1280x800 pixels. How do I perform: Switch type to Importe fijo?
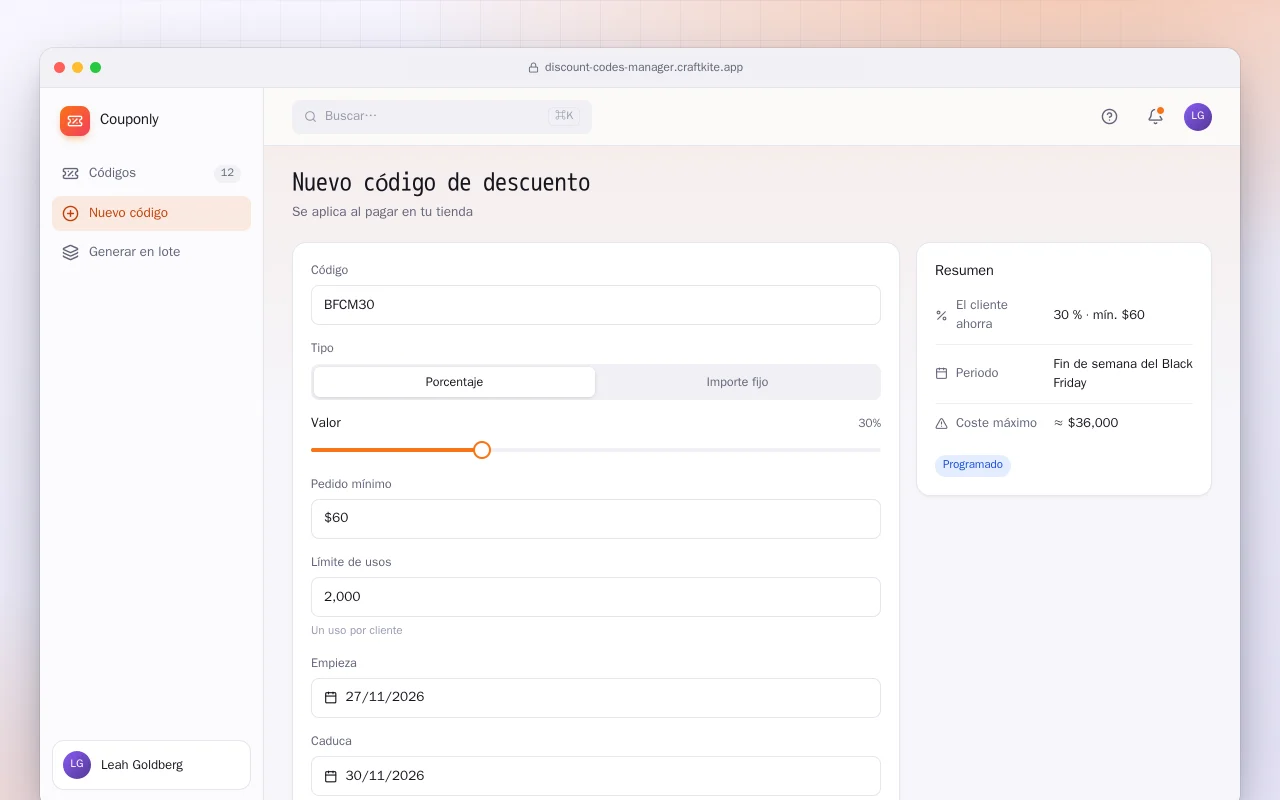point(737,382)
